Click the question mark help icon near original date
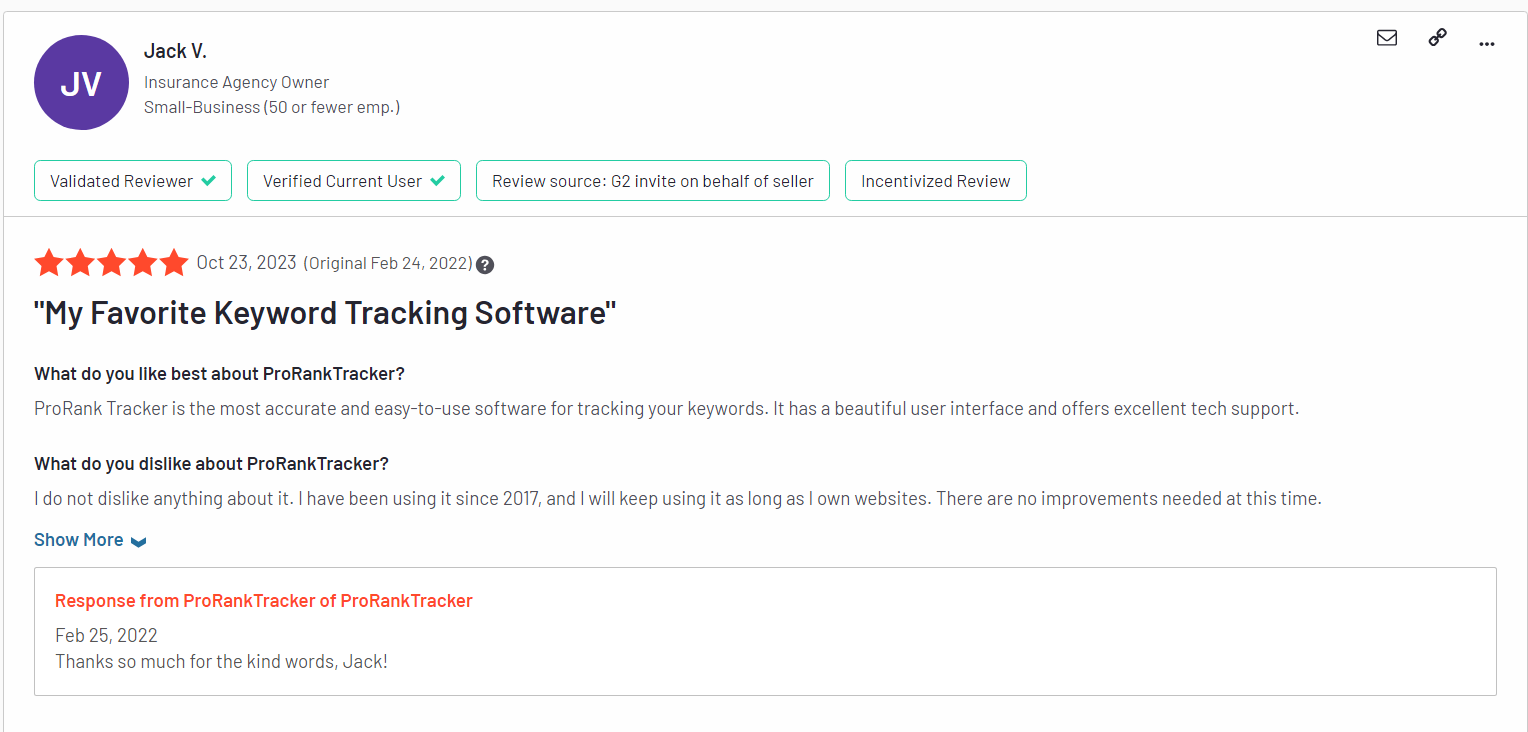The width and height of the screenshot is (1528, 732). point(485,265)
